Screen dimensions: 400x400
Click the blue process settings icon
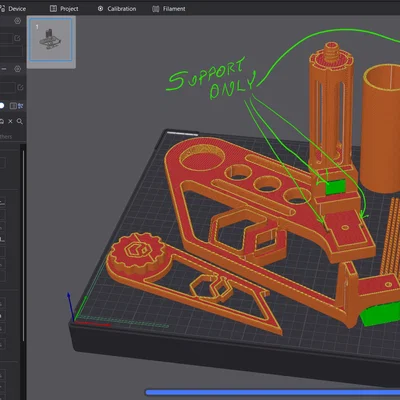click(21, 106)
